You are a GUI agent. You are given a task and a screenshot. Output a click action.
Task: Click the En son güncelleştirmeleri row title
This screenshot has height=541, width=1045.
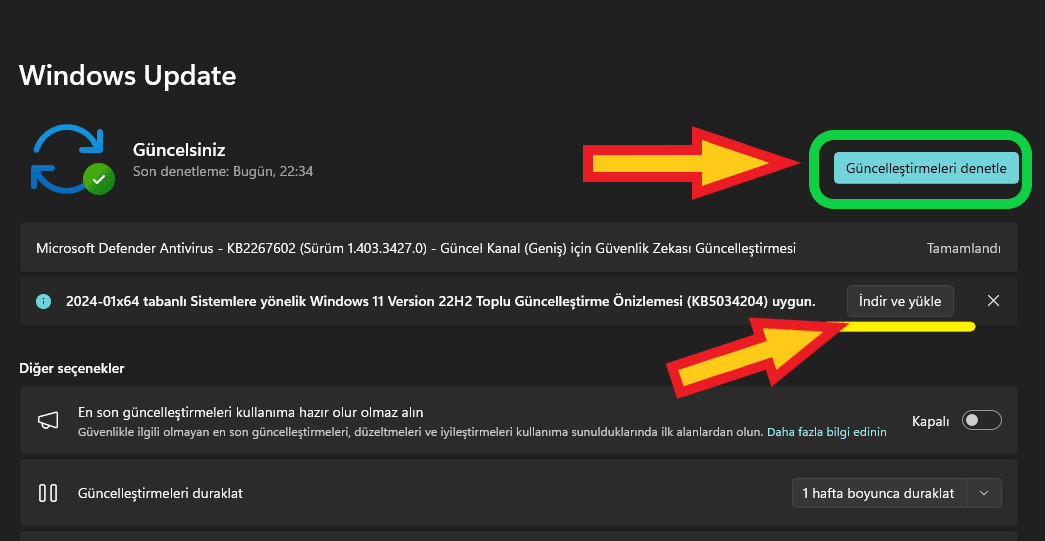point(251,412)
